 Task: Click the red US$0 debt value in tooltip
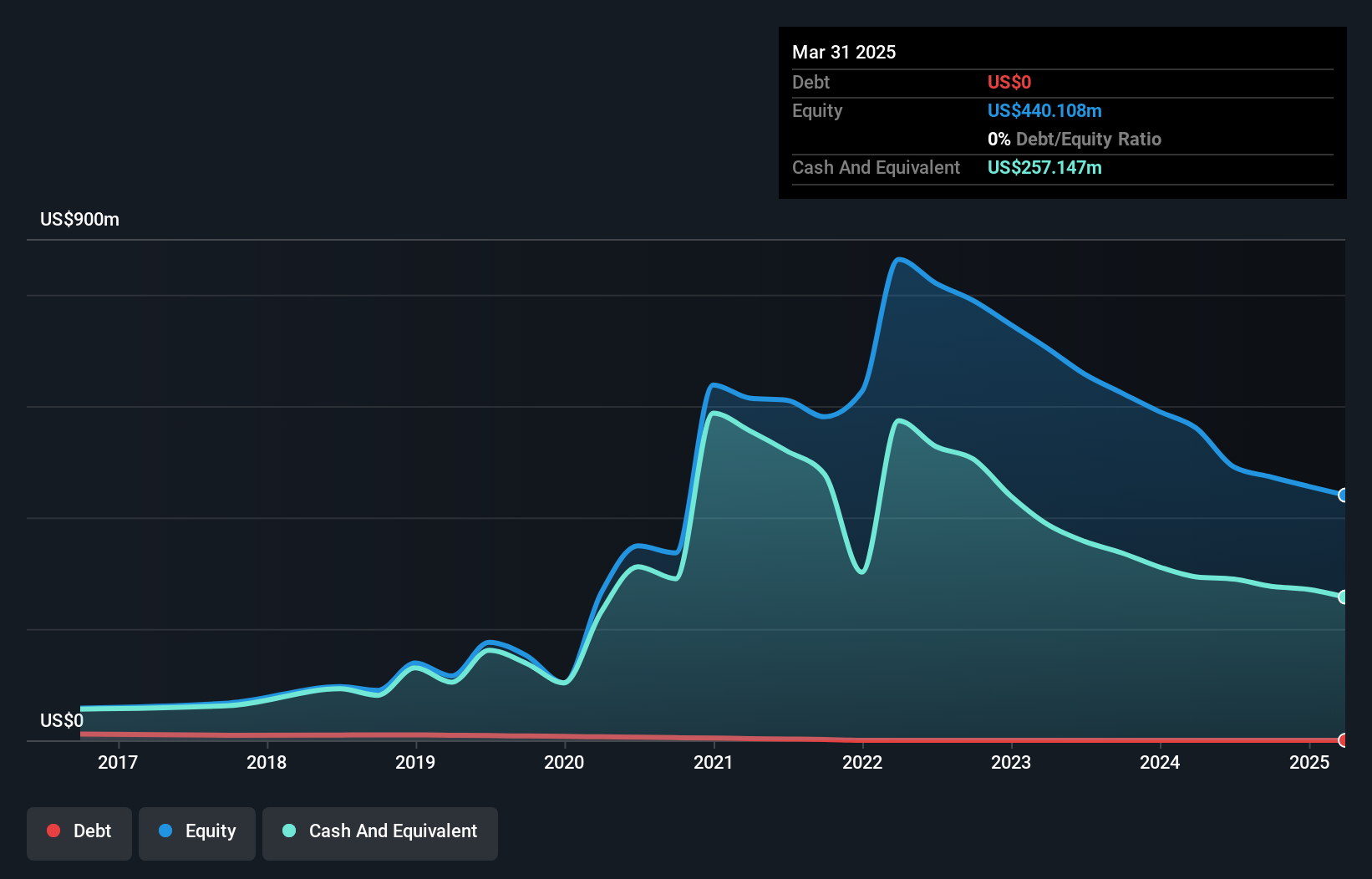(1009, 82)
